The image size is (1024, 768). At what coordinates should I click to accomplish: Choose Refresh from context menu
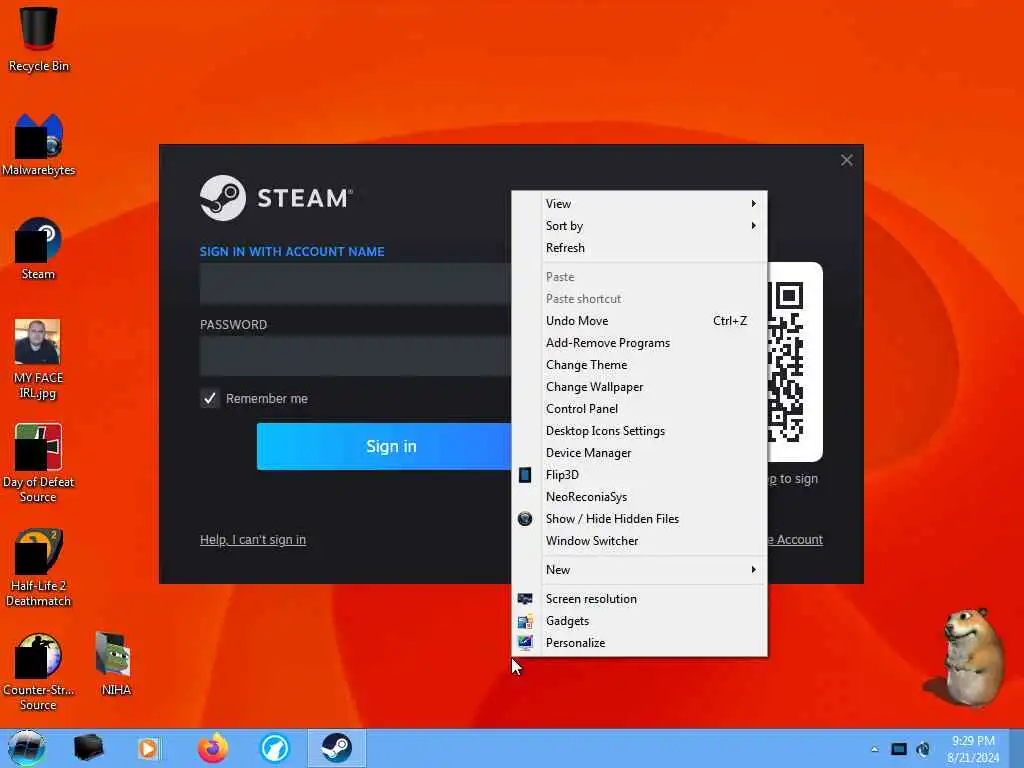click(x=639, y=248)
